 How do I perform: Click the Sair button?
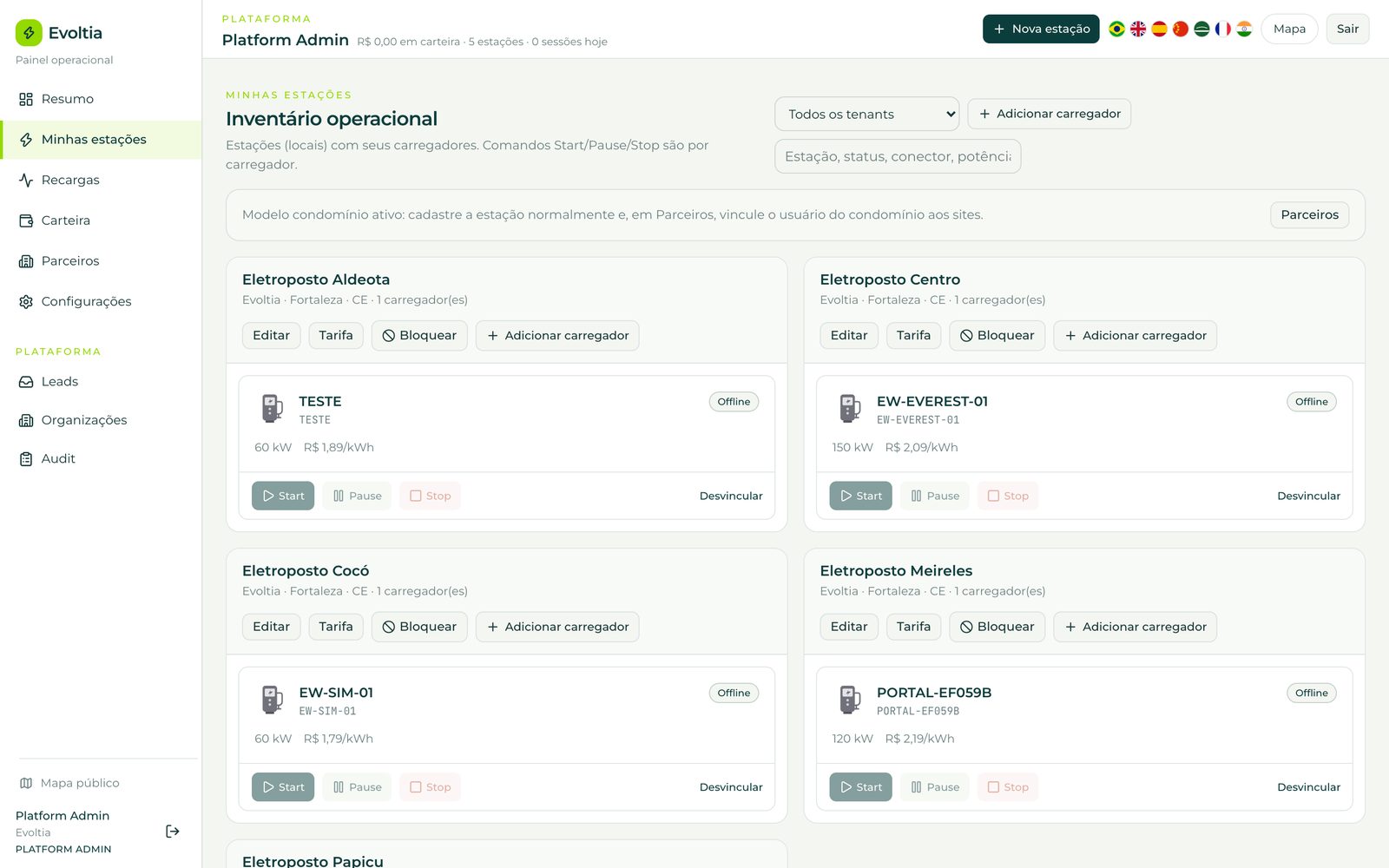(x=1347, y=29)
